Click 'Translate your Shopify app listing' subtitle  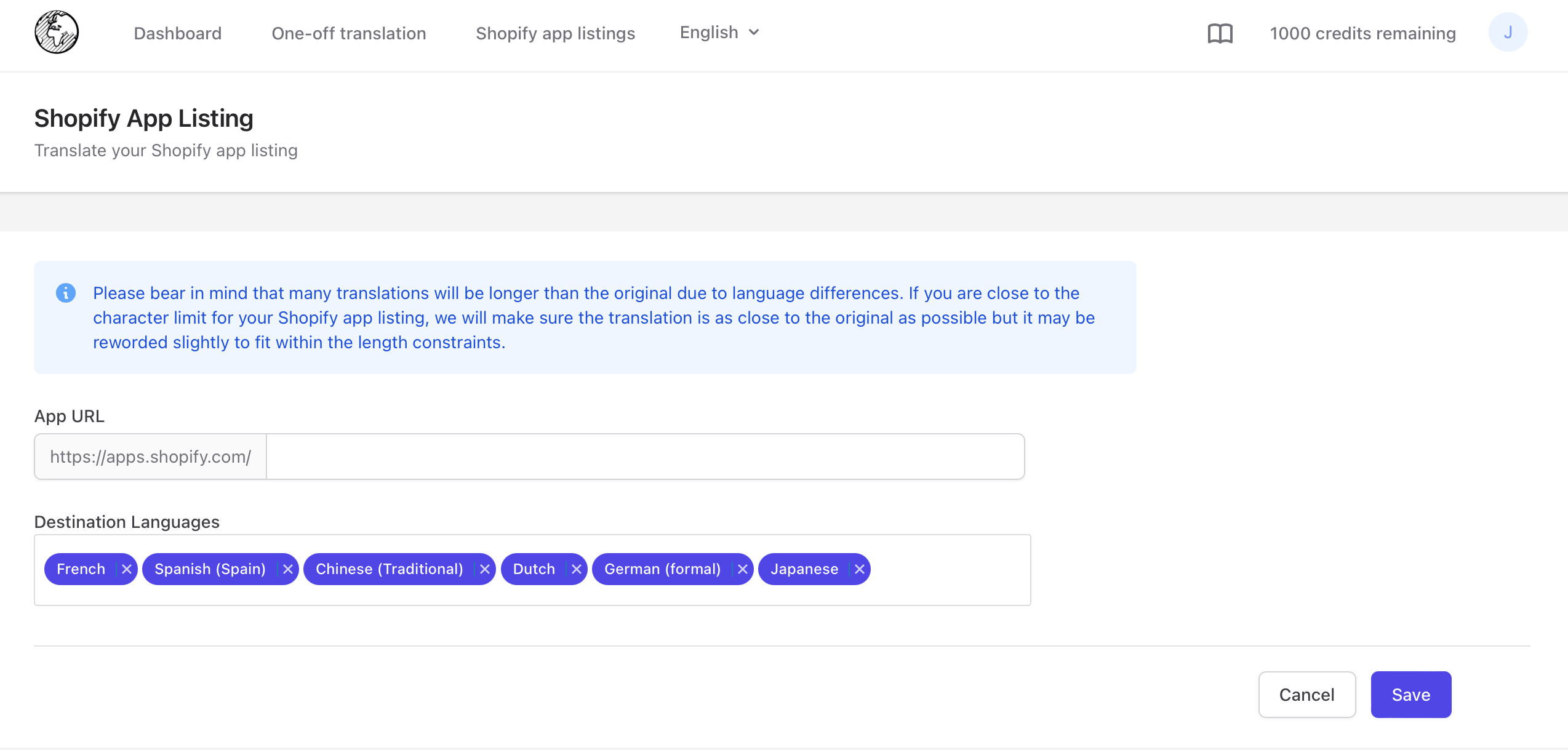pyautogui.click(x=166, y=150)
